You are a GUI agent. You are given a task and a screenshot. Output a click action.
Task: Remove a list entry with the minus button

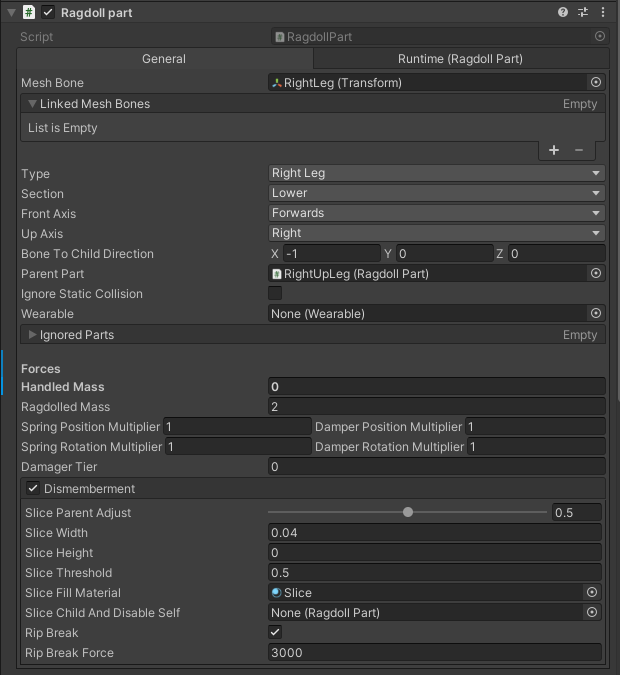[x=579, y=150]
